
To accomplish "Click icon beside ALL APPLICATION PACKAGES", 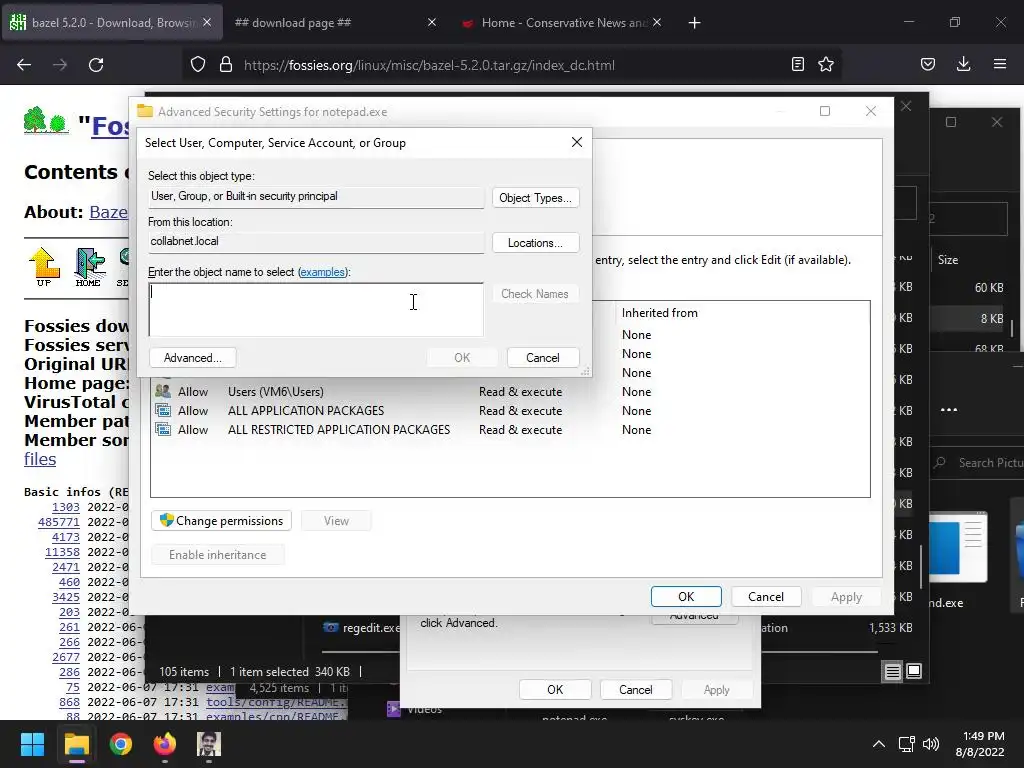I will pos(163,410).
